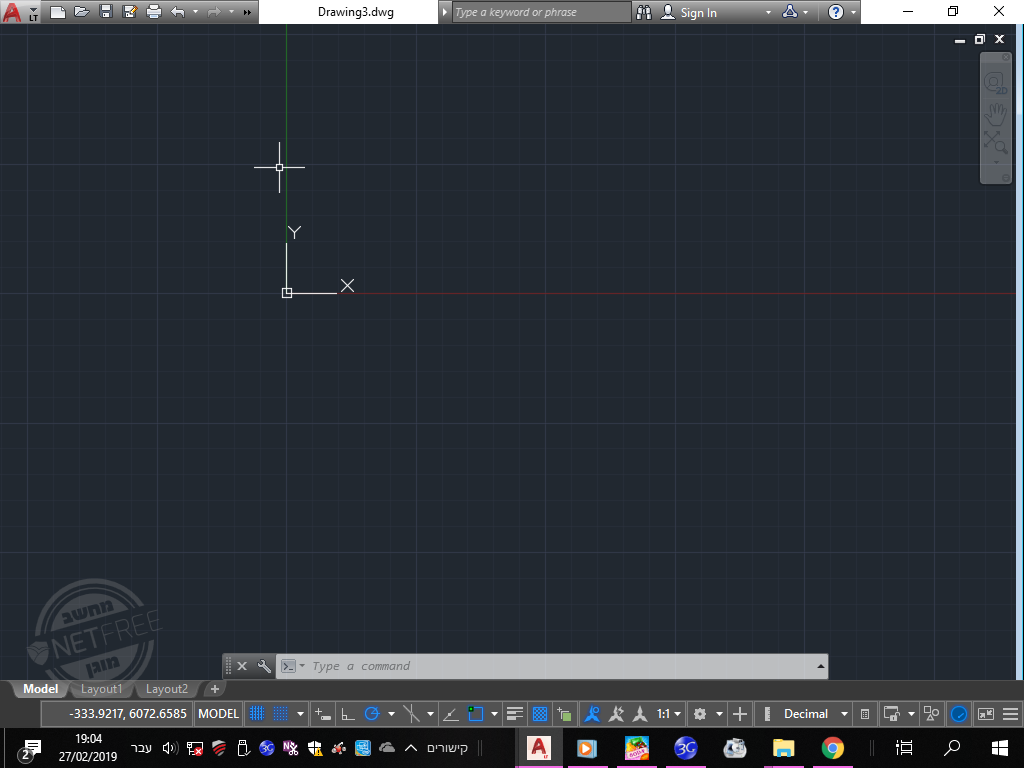Viewport: 1024px width, 768px height.
Task: Click the Sign In button
Action: [x=688, y=12]
